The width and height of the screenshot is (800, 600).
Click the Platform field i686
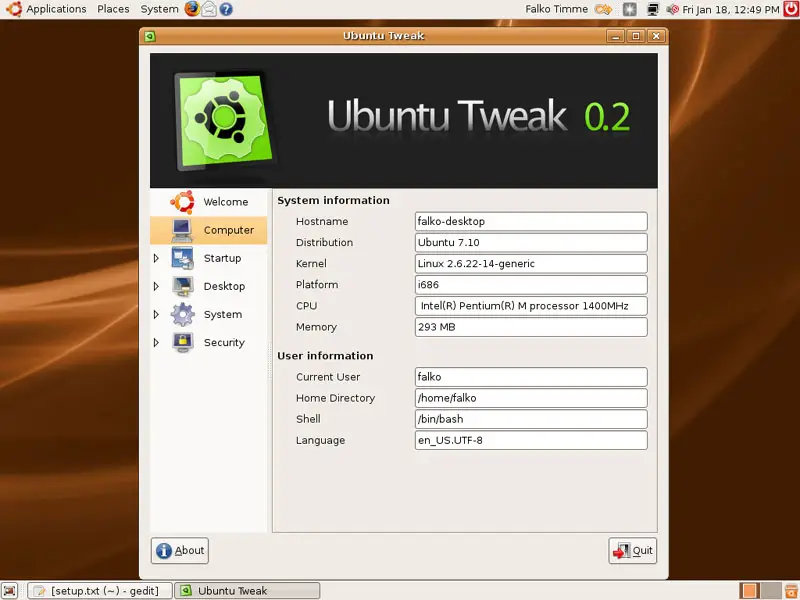point(531,285)
